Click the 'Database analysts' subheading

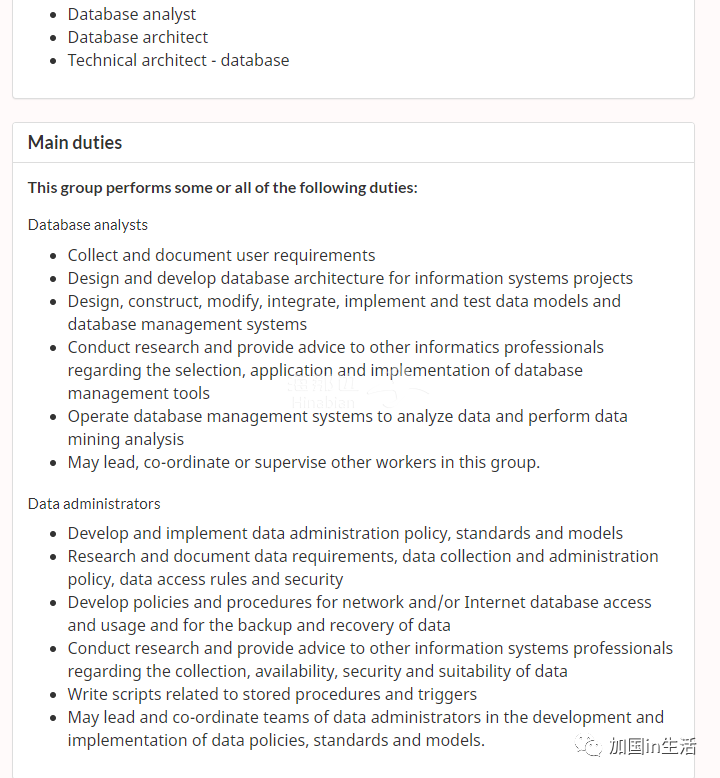tap(88, 225)
